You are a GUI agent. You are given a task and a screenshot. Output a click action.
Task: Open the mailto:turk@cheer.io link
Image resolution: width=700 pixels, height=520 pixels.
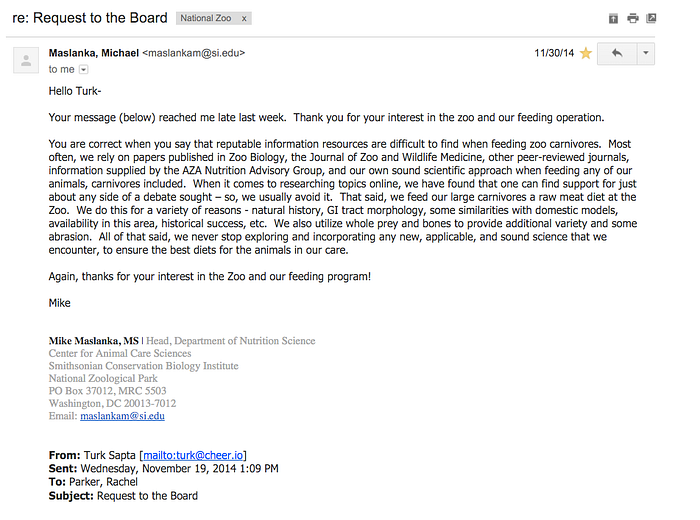coord(193,455)
